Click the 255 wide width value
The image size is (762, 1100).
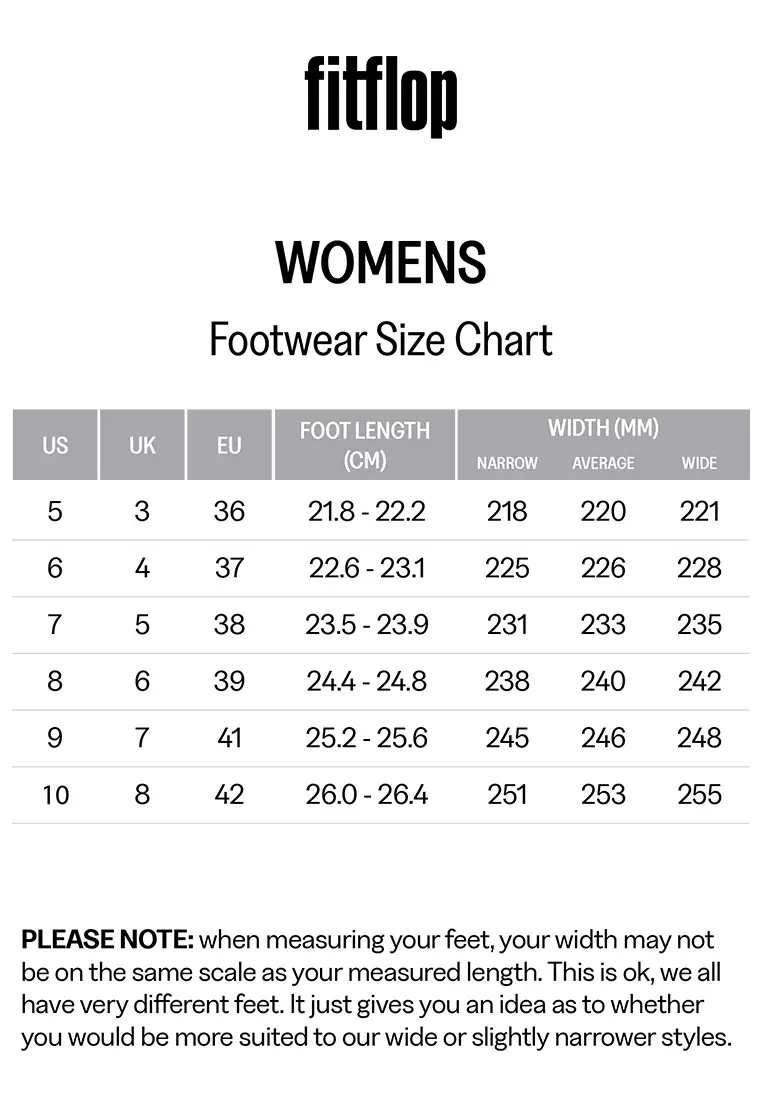point(699,795)
